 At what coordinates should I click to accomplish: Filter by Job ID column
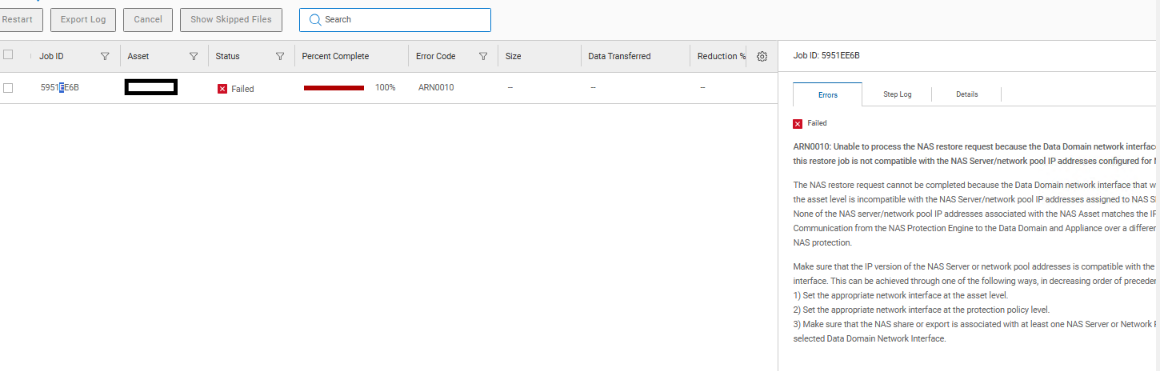click(105, 56)
